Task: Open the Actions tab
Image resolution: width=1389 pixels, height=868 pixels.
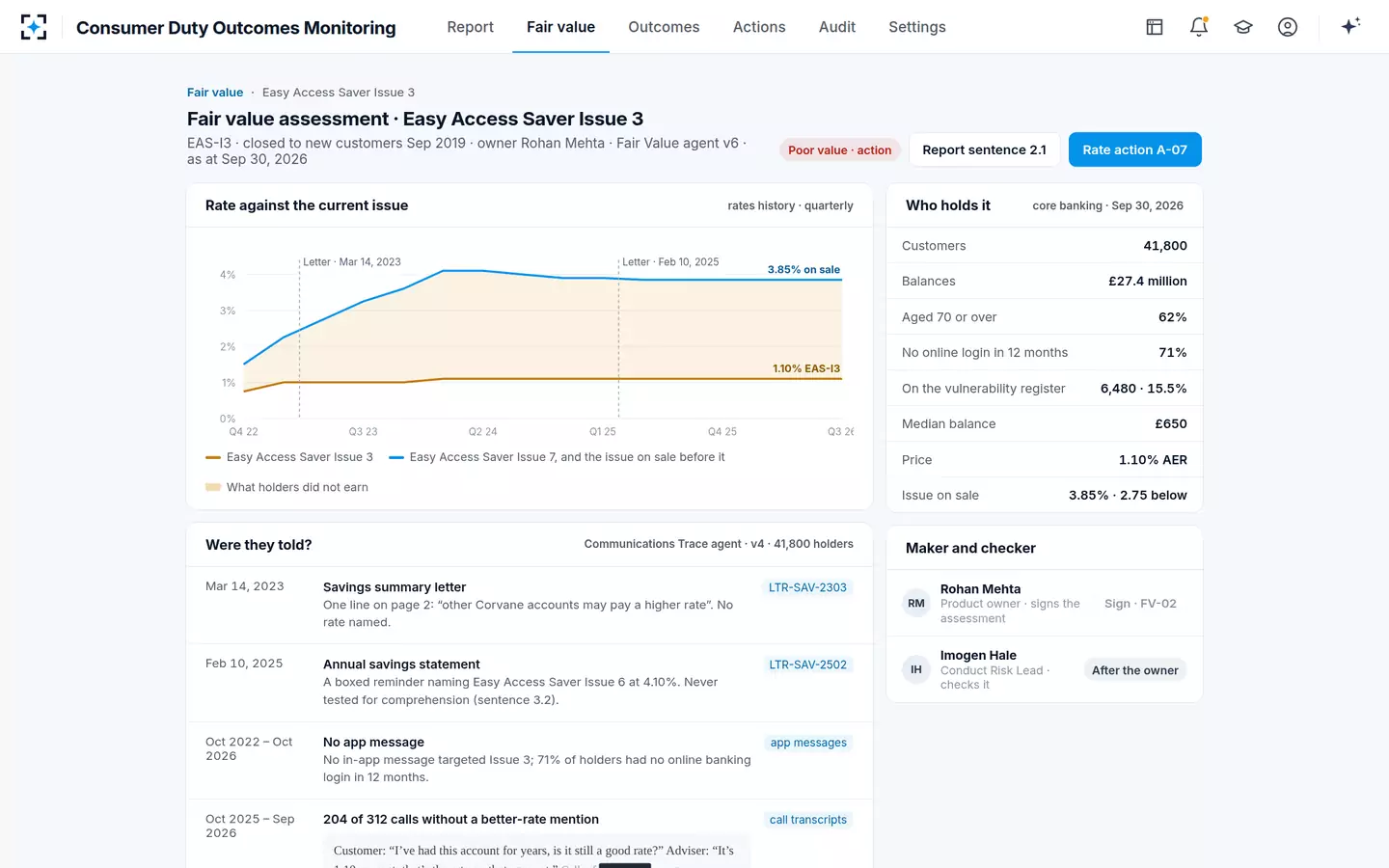Action: pyautogui.click(x=759, y=27)
